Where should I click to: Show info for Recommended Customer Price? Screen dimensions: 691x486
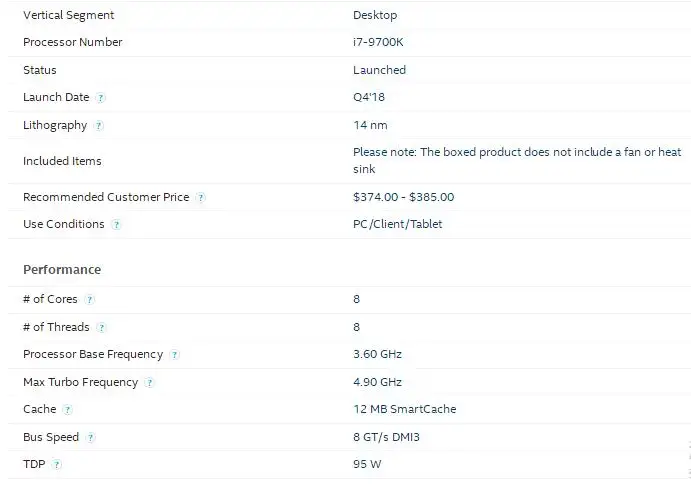tap(201, 197)
